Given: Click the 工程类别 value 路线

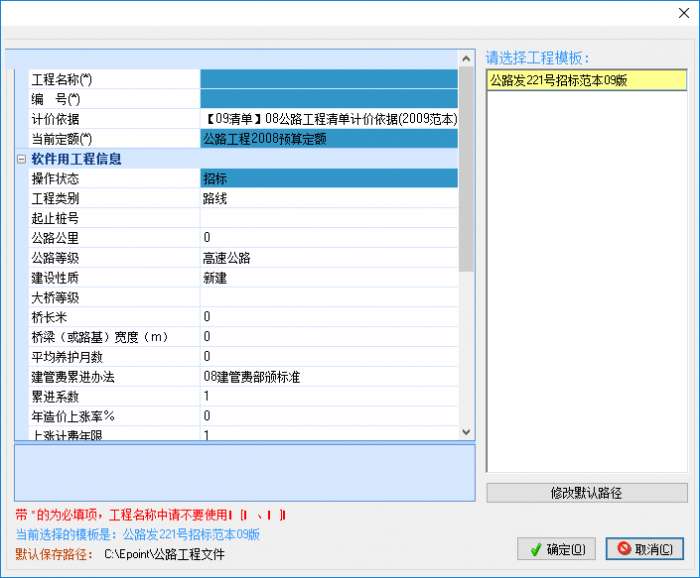Looking at the screenshot, I should (329, 198).
